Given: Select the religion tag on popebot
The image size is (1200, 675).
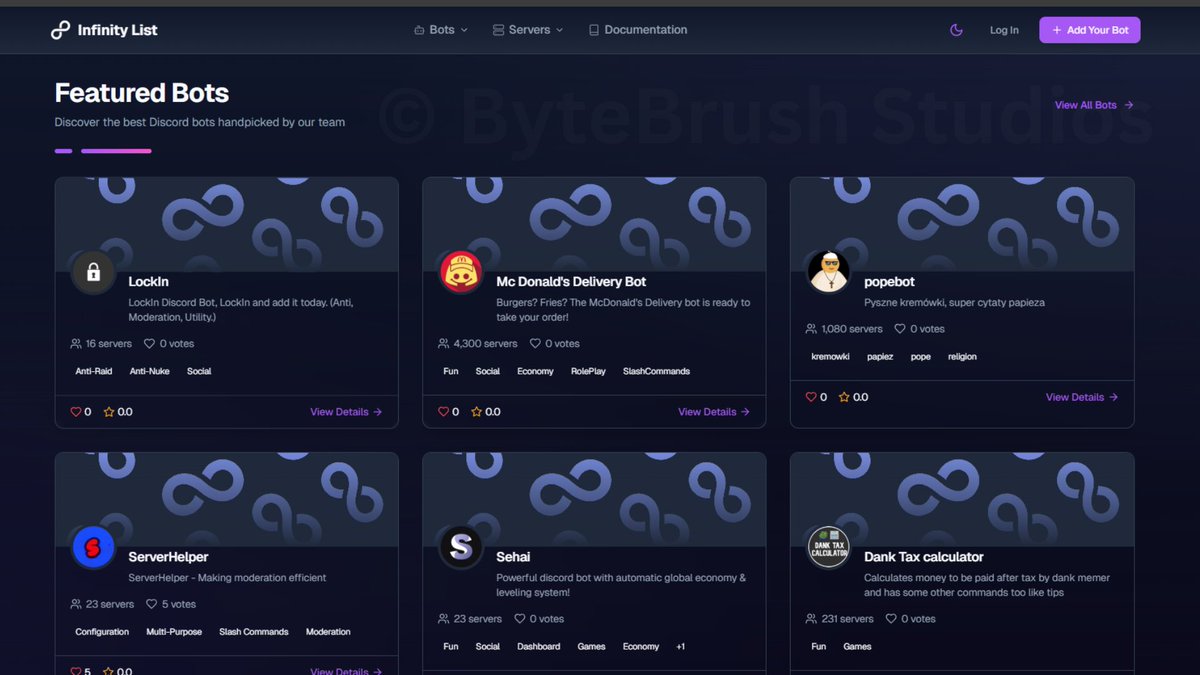Looking at the screenshot, I should 962,356.
